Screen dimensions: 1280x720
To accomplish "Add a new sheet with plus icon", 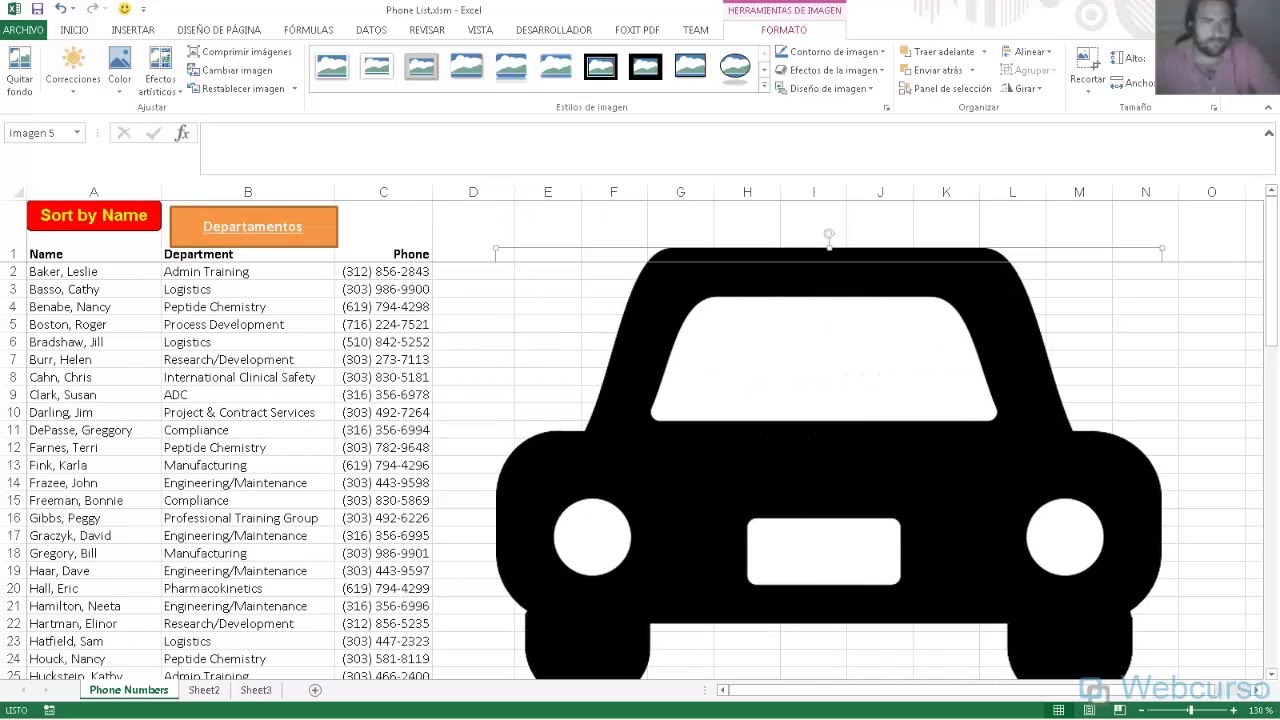I will 315,690.
